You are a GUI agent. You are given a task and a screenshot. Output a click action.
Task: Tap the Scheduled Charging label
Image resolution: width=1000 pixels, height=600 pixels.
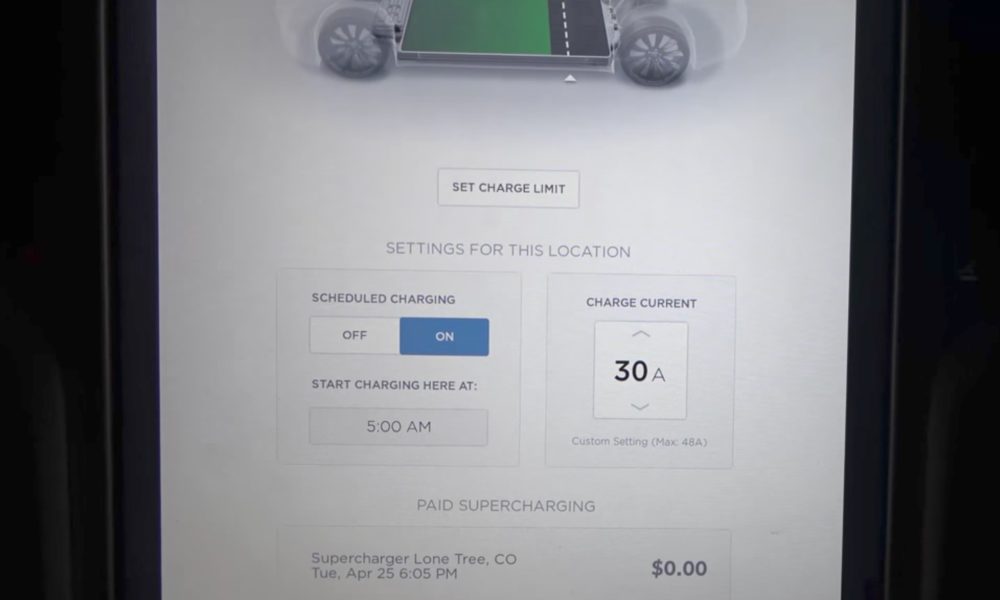coord(383,298)
